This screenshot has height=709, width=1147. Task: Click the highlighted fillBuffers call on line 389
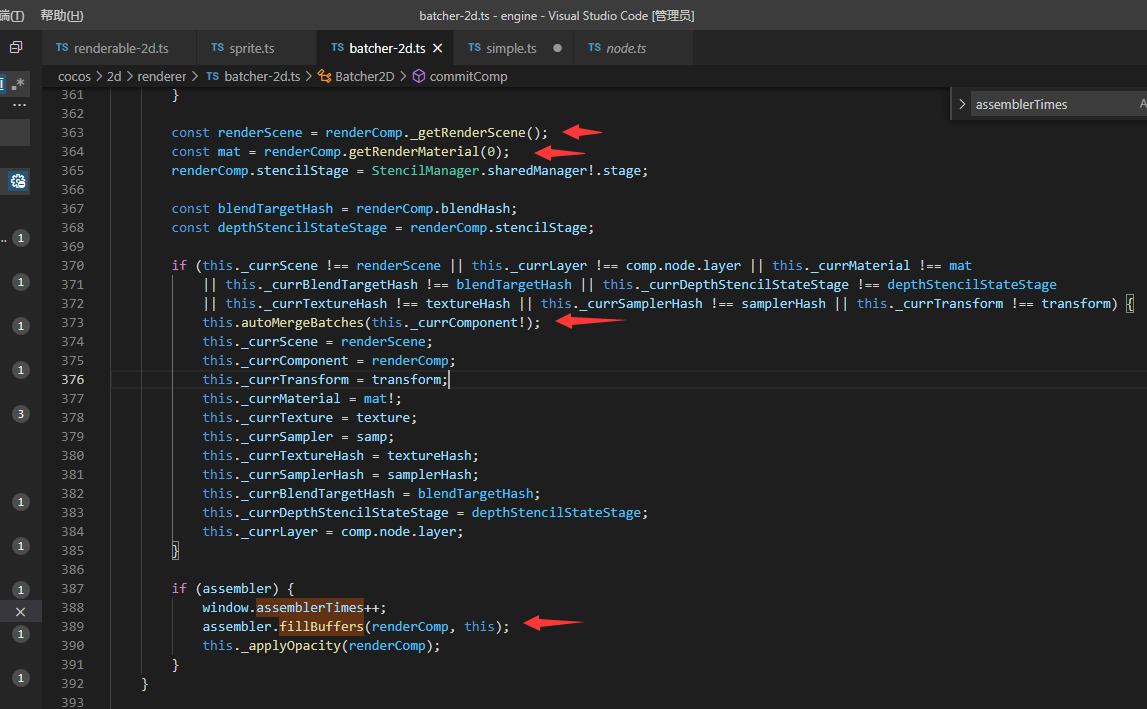click(x=320, y=626)
